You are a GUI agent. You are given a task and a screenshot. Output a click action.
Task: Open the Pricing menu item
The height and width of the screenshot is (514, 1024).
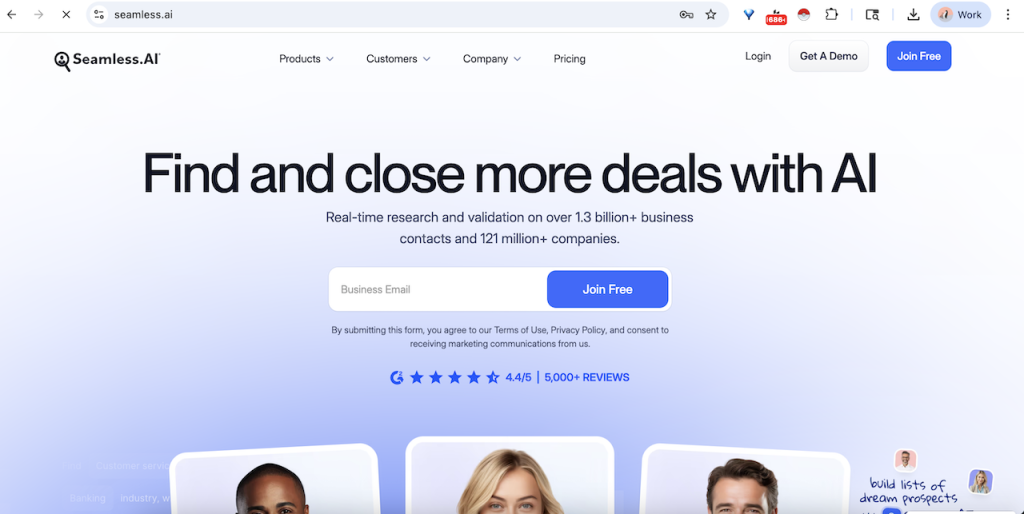[x=569, y=59]
